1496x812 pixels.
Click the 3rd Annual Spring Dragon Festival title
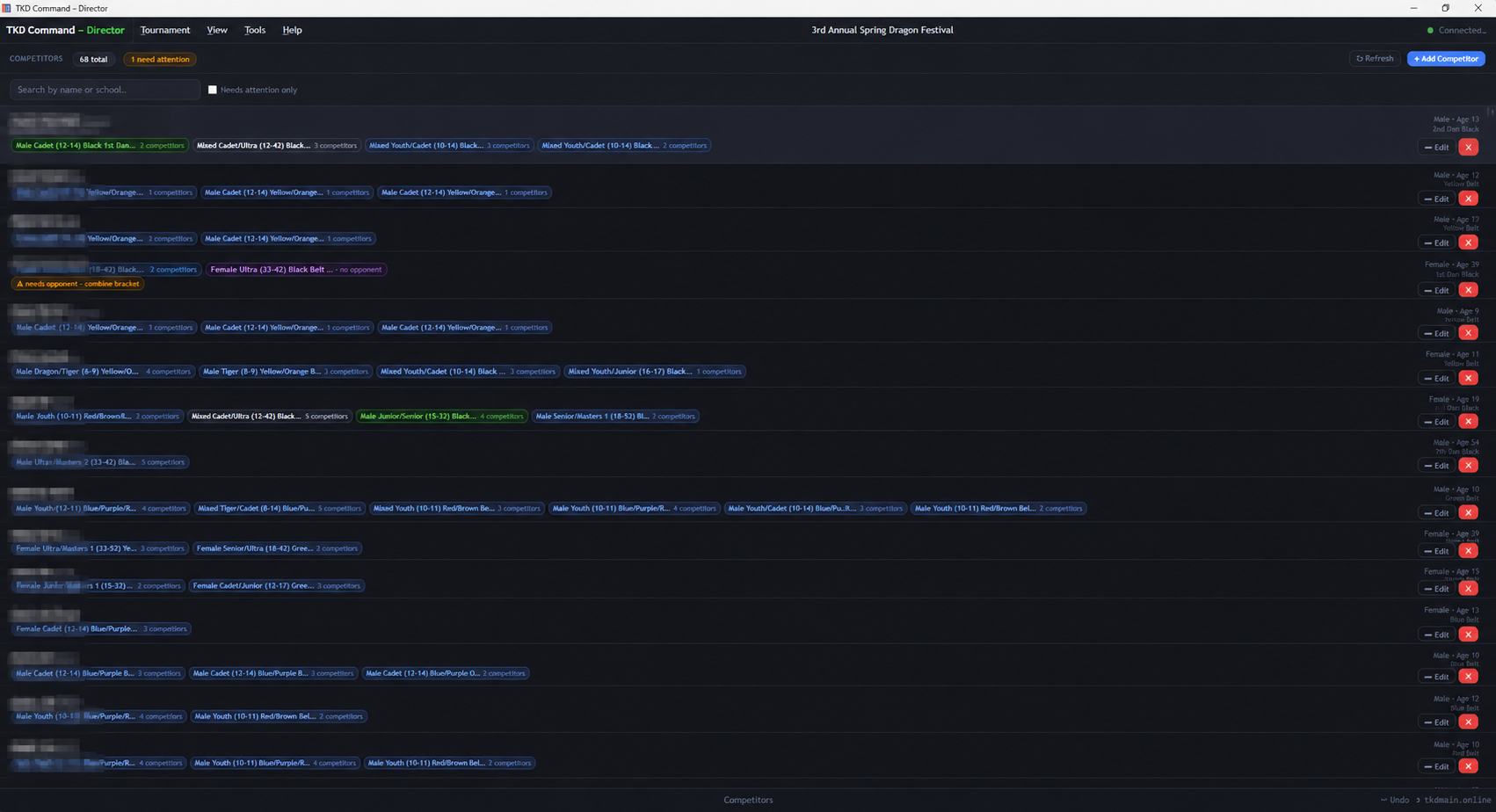point(882,30)
